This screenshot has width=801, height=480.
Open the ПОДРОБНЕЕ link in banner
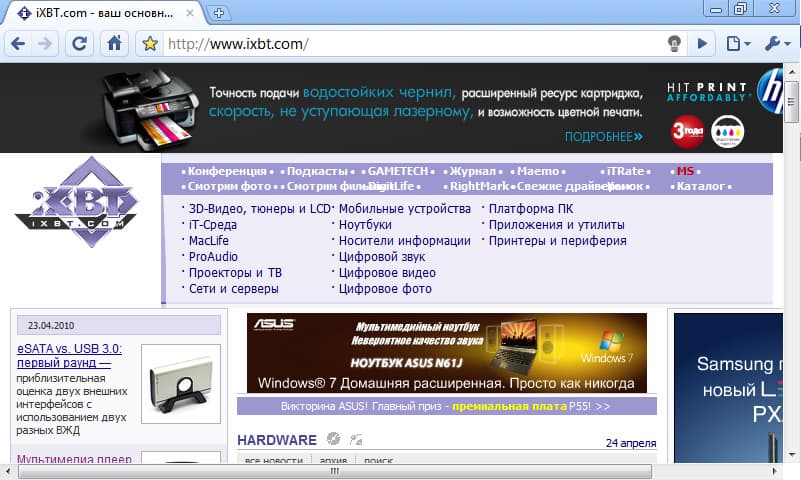pos(603,136)
